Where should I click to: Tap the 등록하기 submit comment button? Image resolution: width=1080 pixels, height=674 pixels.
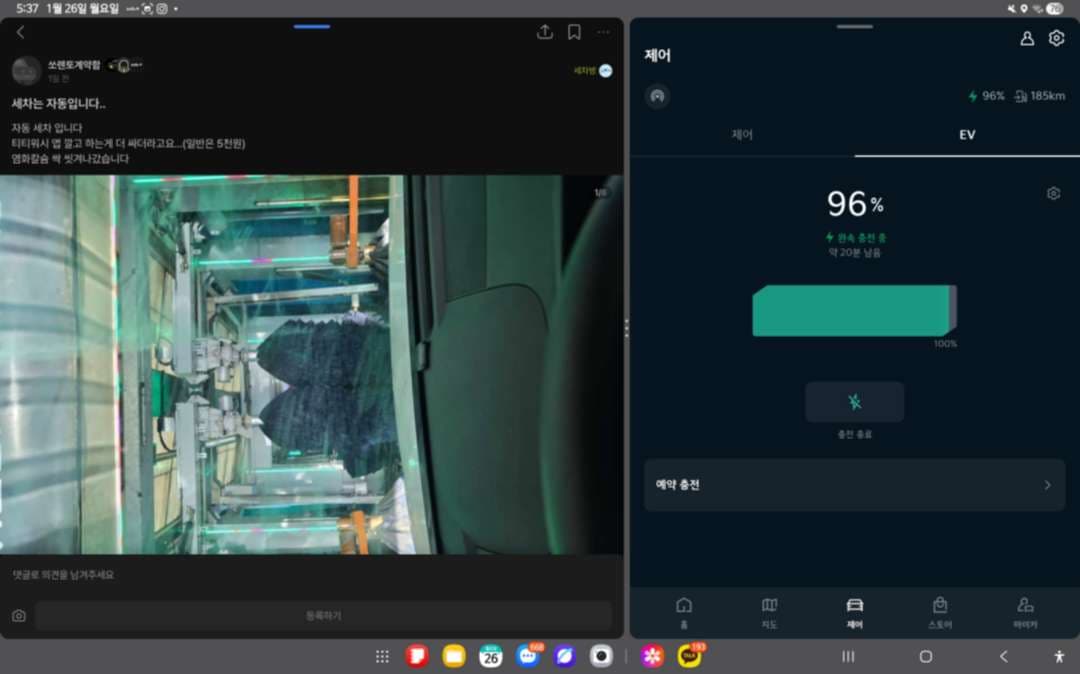click(x=323, y=615)
